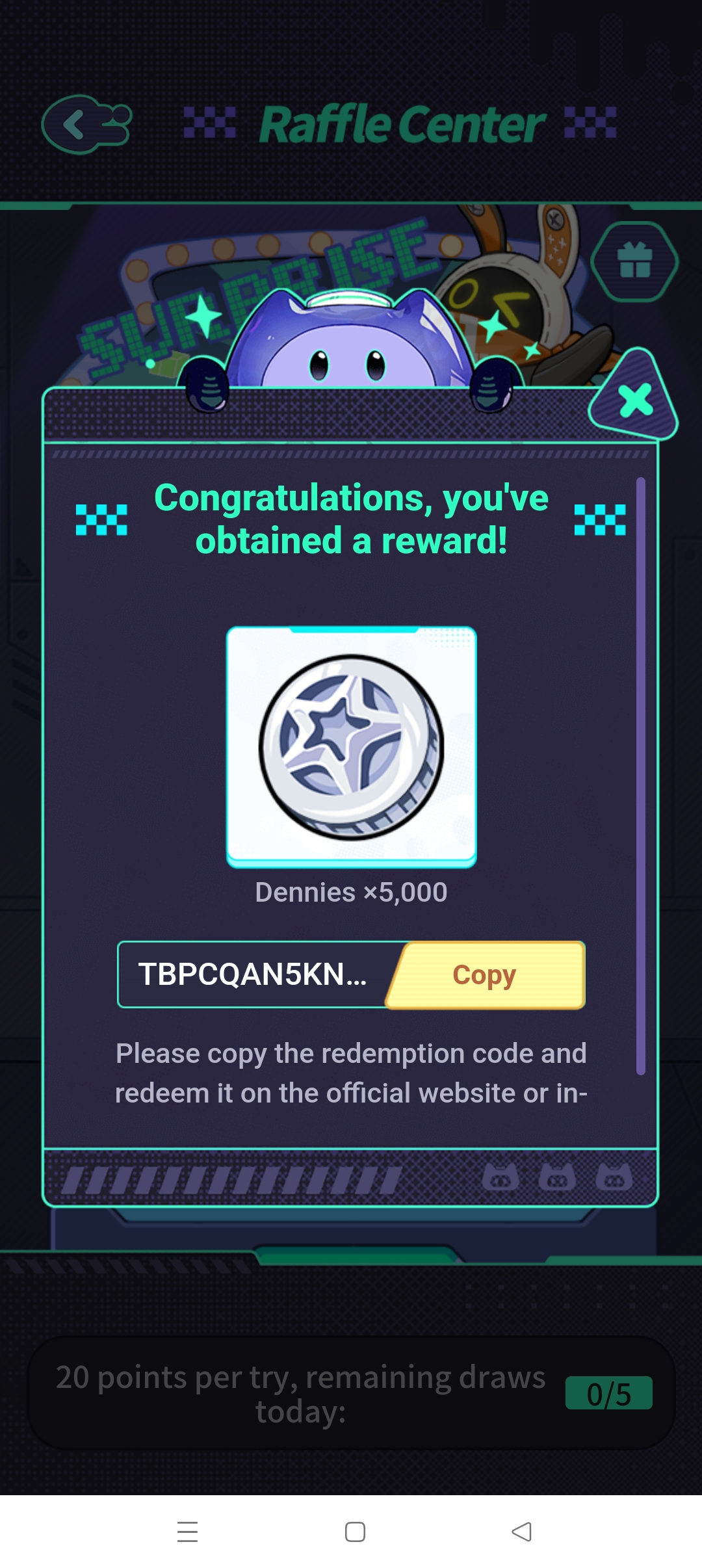Tap the 0/5 remaining draws badge

609,1393
